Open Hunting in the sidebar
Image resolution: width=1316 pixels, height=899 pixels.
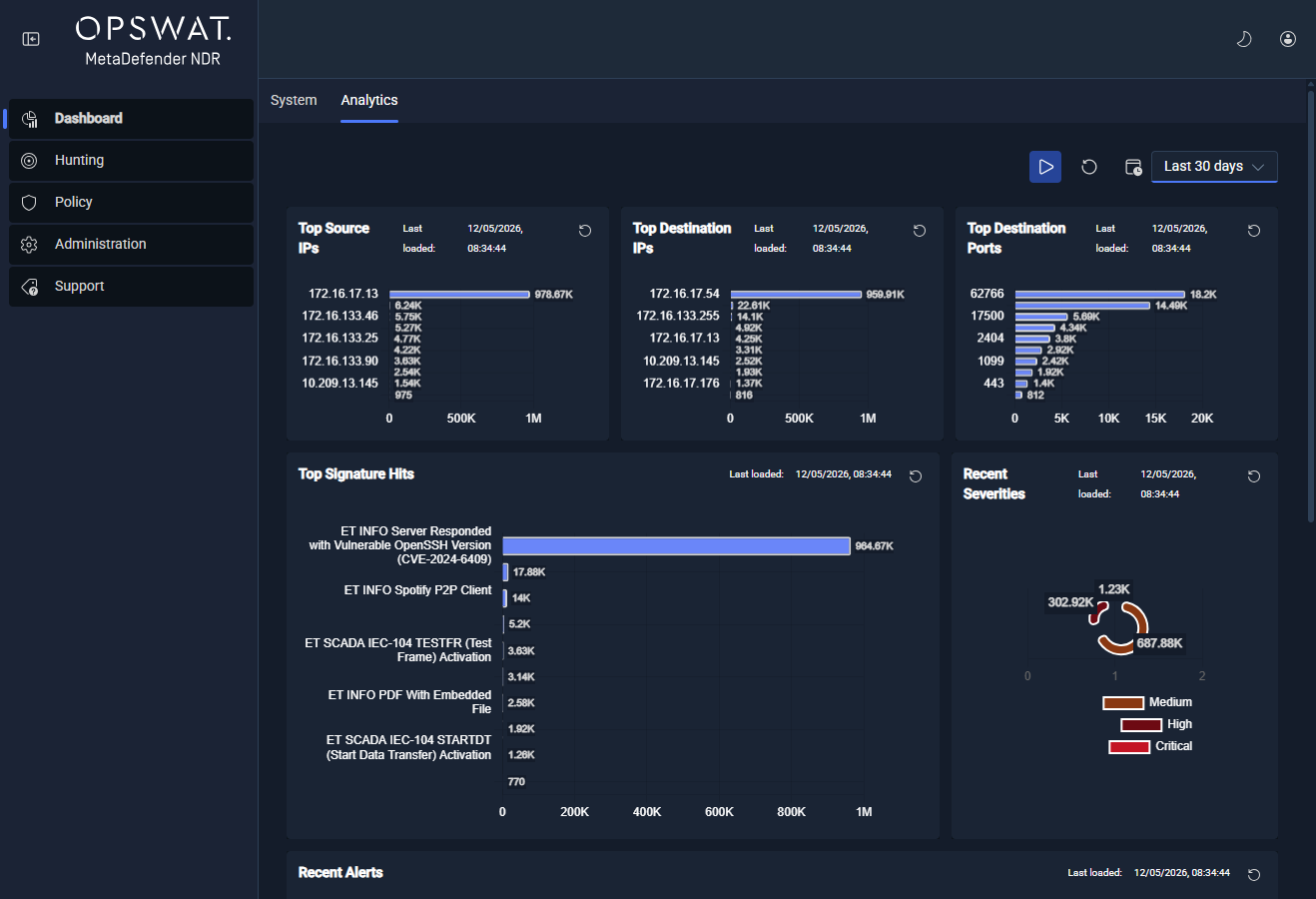click(x=131, y=160)
